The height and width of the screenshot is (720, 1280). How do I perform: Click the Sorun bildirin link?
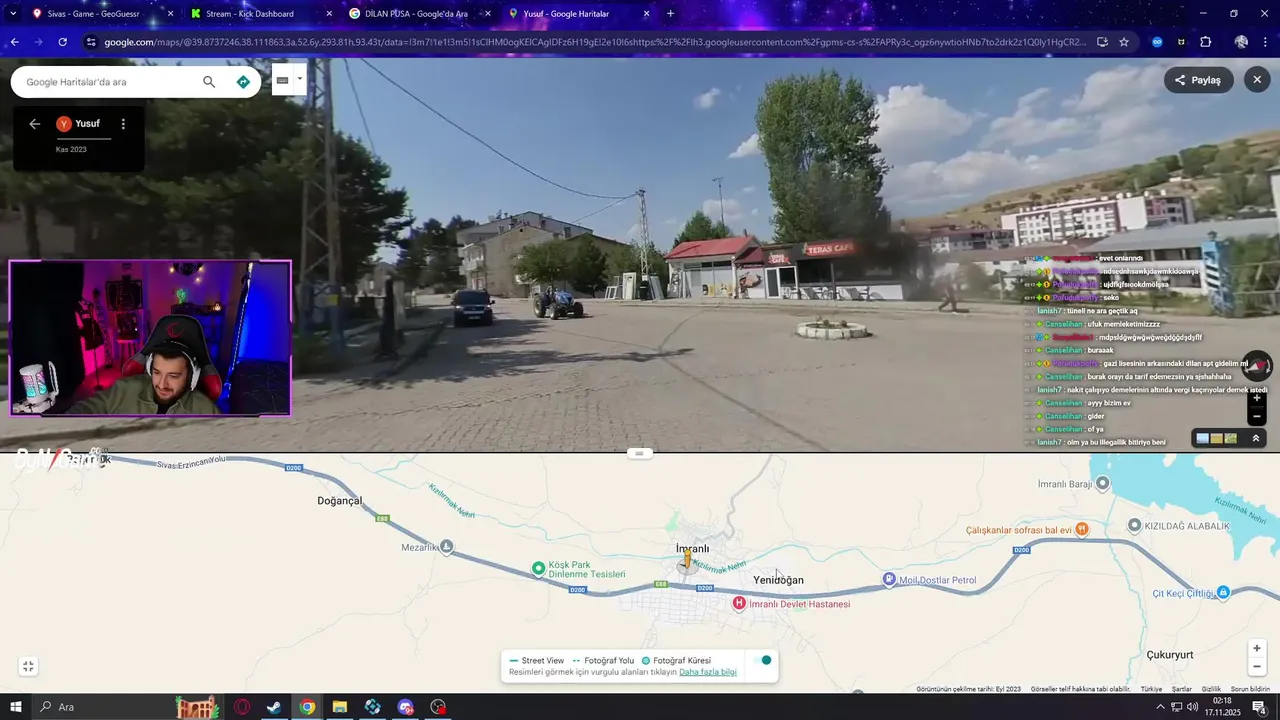point(1250,689)
